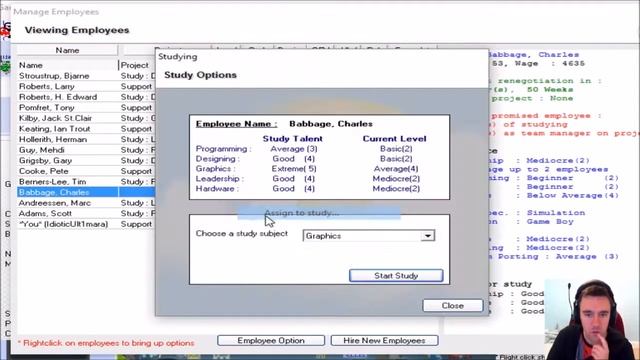
Task: Click the Game Boy platform text
Action: point(550,222)
